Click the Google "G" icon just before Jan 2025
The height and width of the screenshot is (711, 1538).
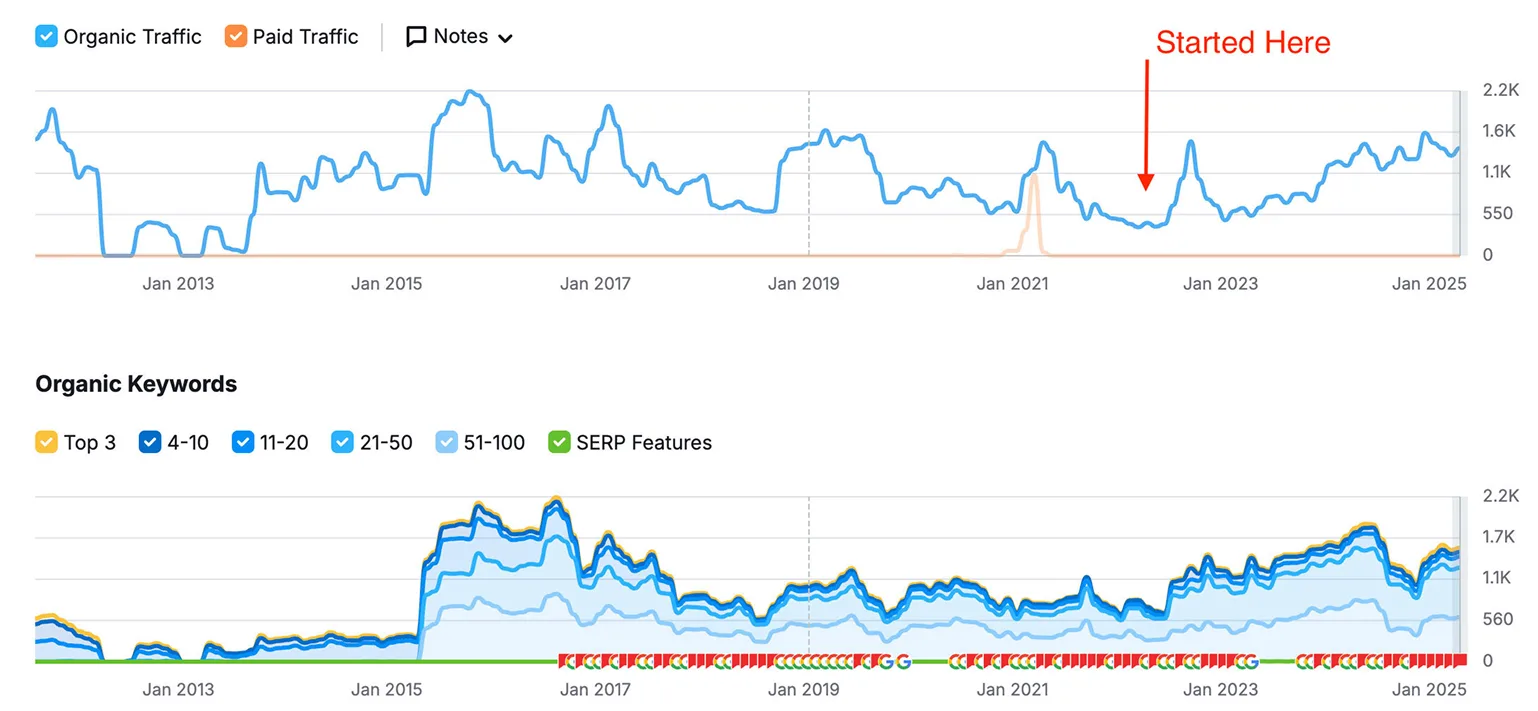click(1251, 661)
